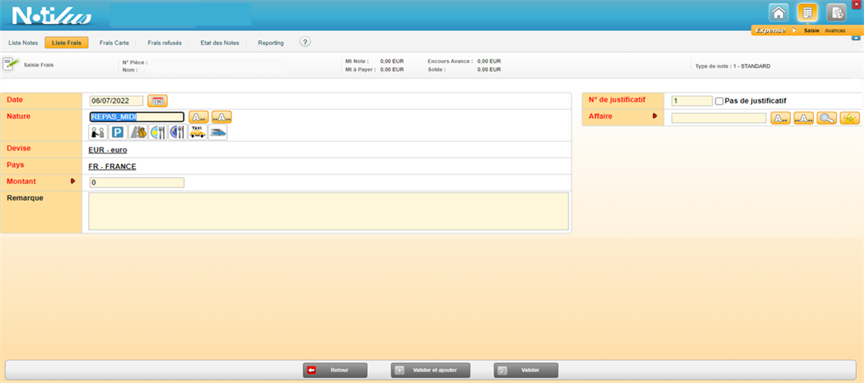Select the road toll nature icon

click(138, 132)
